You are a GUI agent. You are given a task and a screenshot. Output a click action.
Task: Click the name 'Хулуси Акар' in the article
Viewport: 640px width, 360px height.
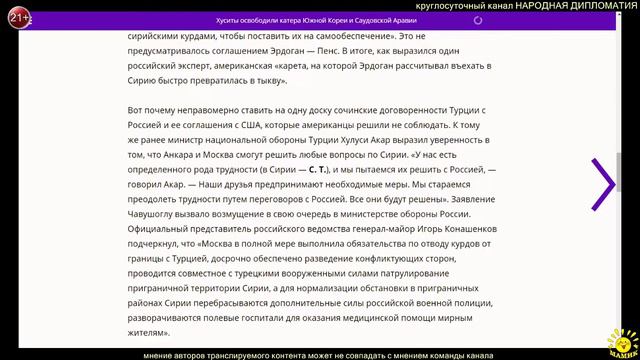click(365, 140)
